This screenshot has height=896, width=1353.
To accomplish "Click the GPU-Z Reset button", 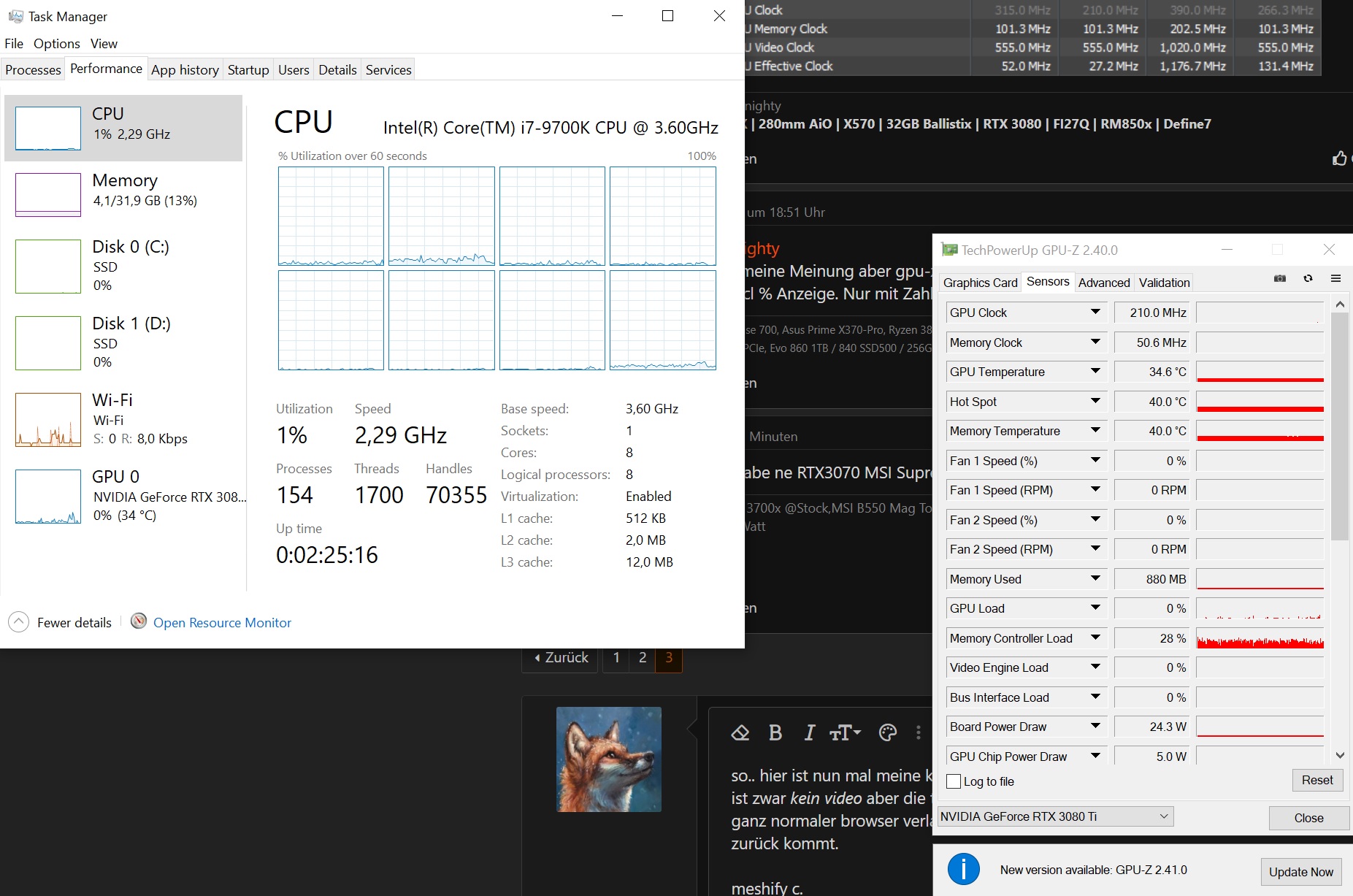I will tap(1317, 780).
